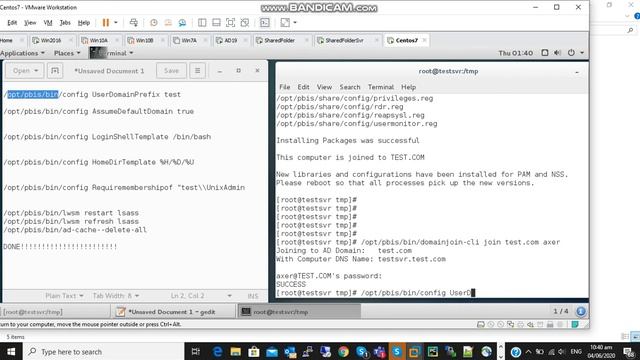Click the gedit Open button
The height and width of the screenshot is (360, 640).
[x=24, y=71]
